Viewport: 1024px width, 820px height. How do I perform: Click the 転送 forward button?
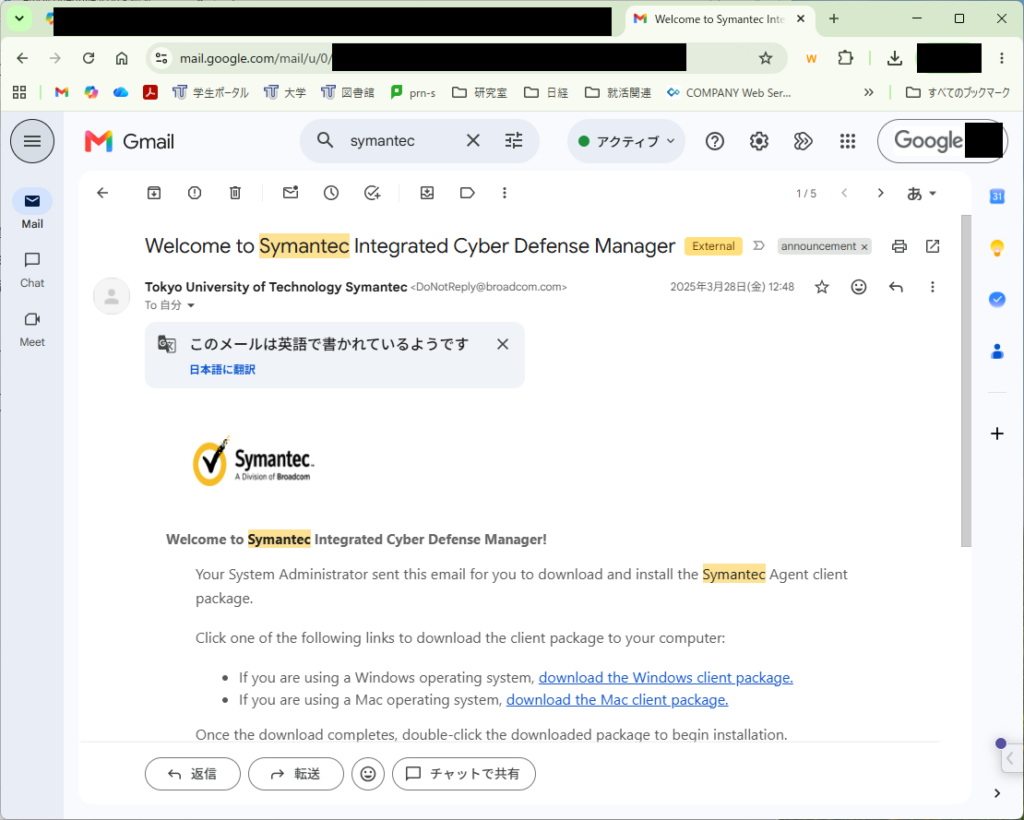click(296, 774)
